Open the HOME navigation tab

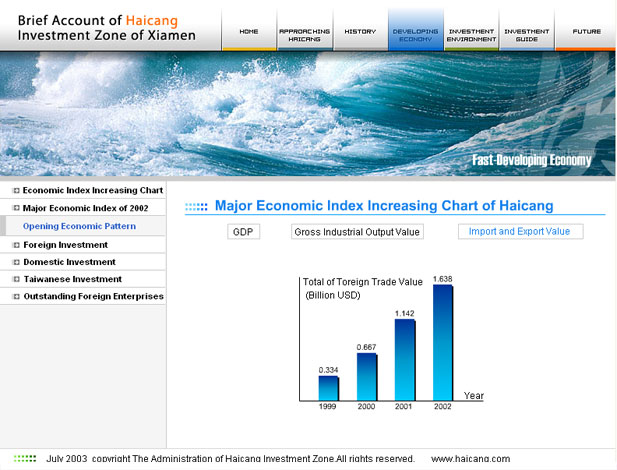pos(249,32)
